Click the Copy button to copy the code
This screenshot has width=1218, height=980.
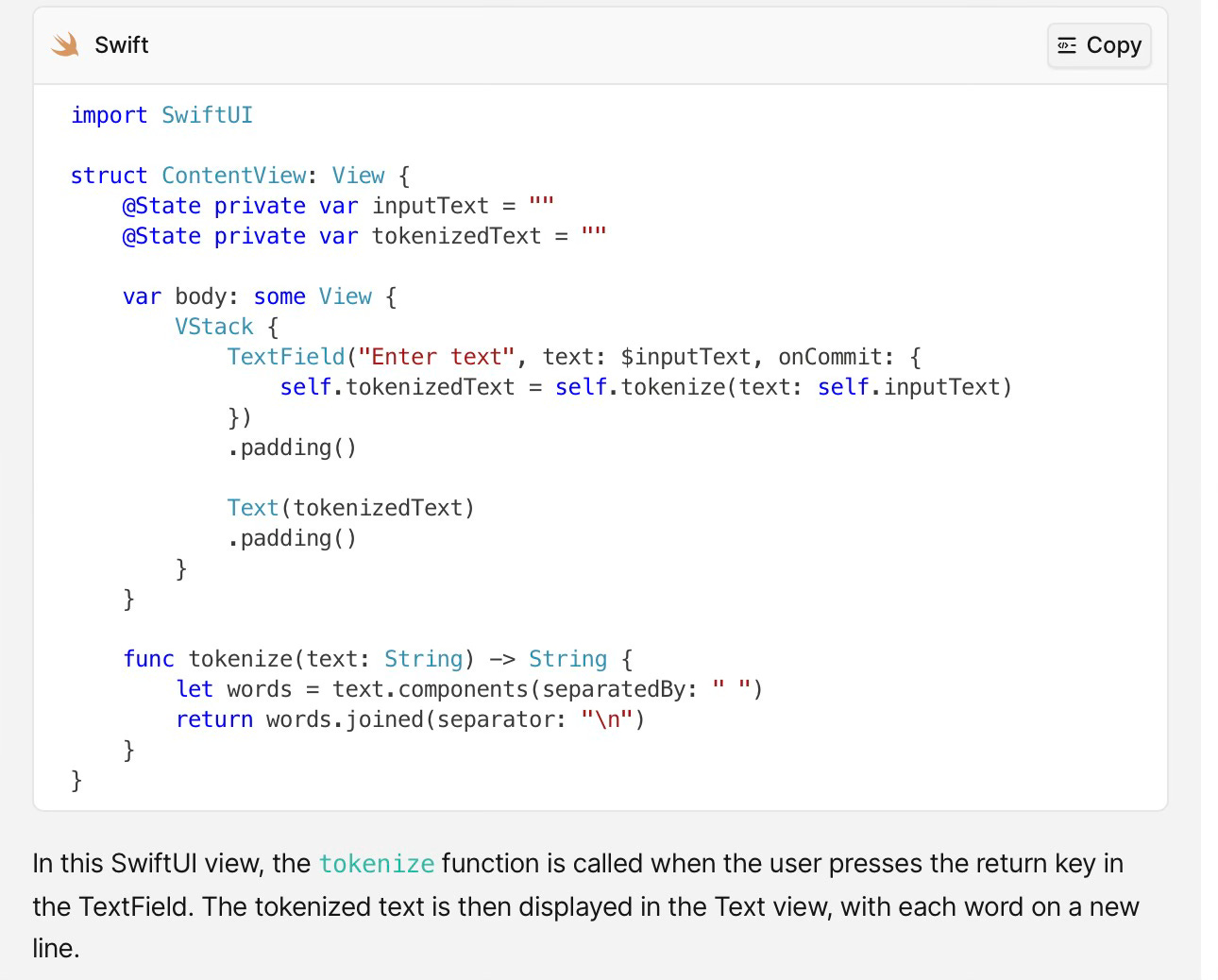coord(1098,44)
